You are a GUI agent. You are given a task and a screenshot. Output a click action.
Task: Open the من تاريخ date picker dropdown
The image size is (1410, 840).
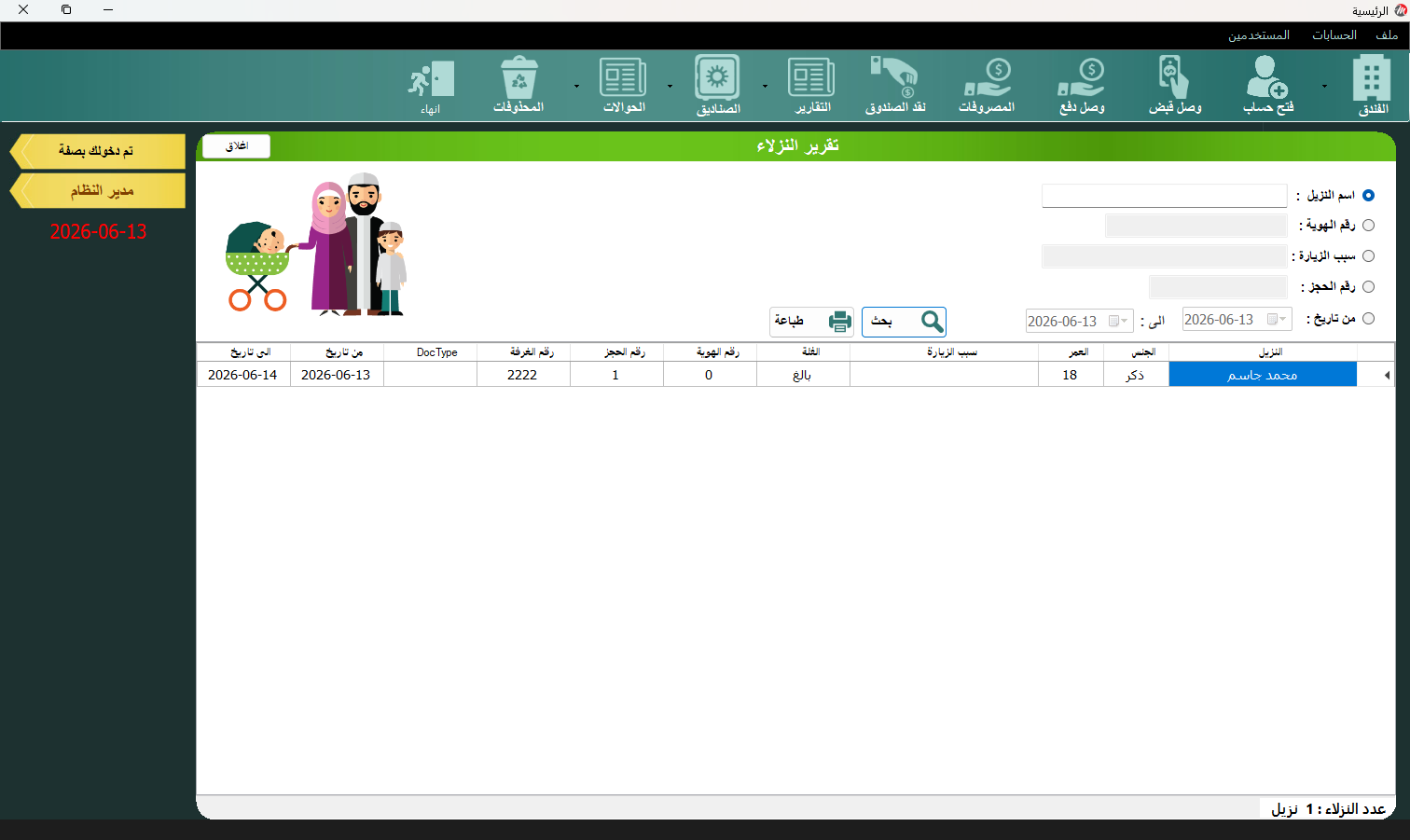[1278, 319]
